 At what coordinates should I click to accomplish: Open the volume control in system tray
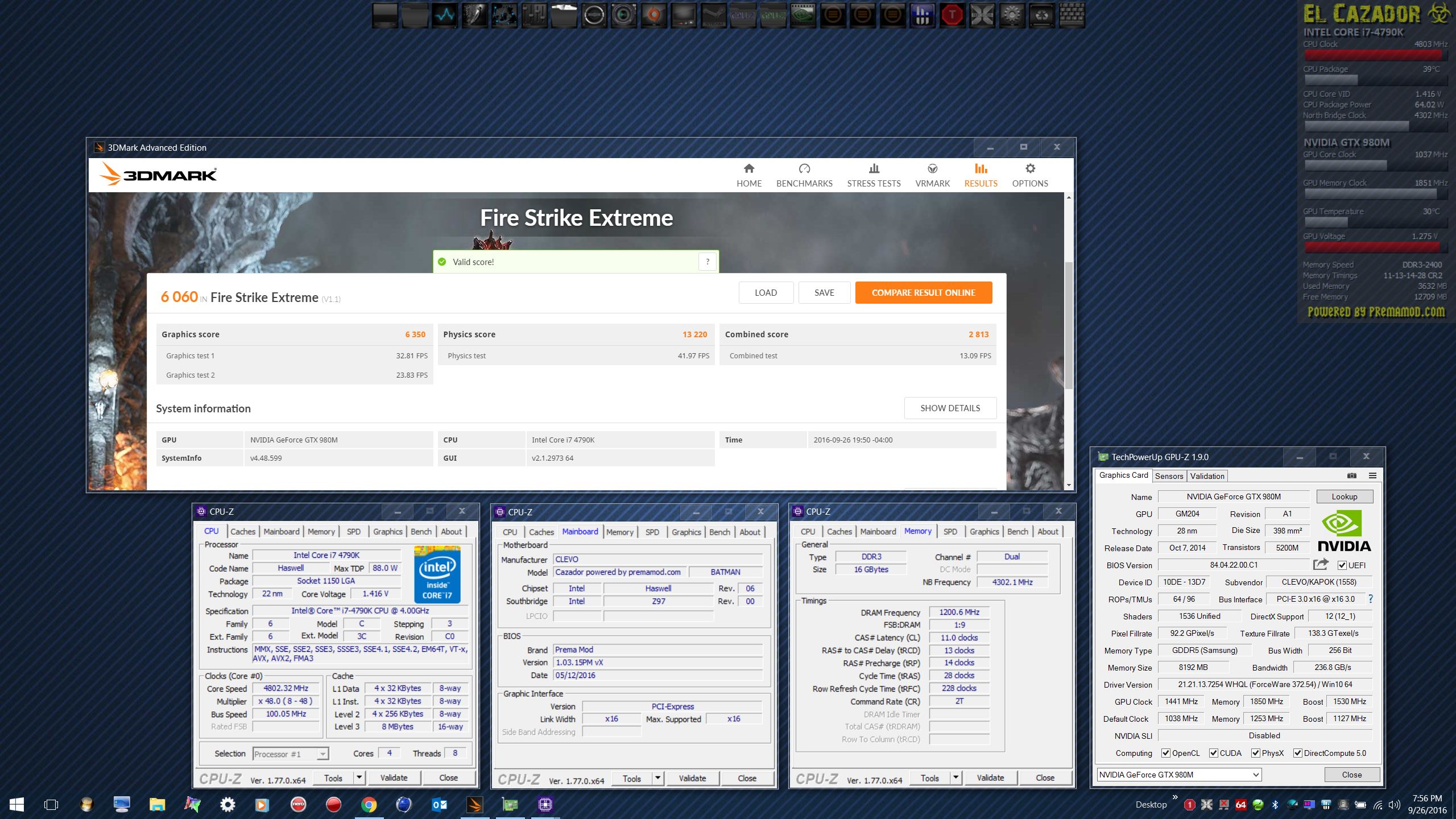pyautogui.click(x=1394, y=805)
